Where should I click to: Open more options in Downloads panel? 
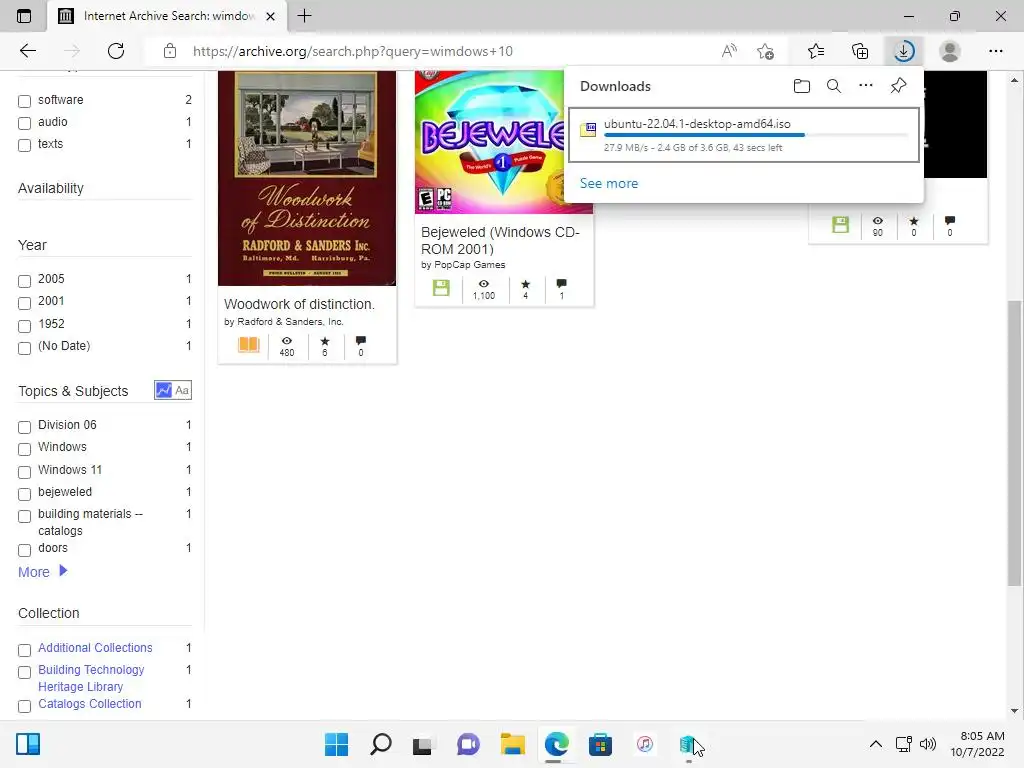866,86
